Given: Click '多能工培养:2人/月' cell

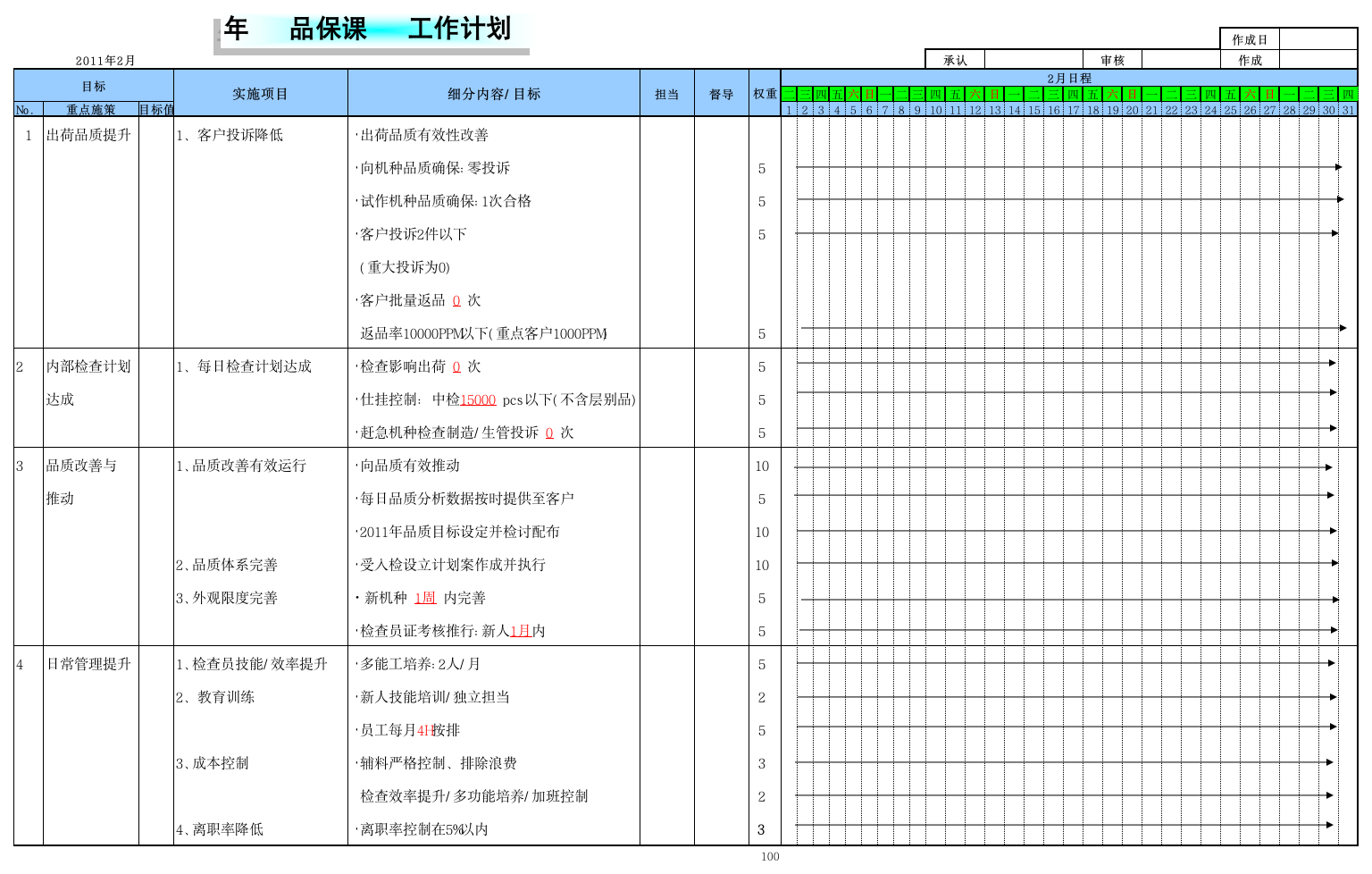Looking at the screenshot, I should coord(419,664).
